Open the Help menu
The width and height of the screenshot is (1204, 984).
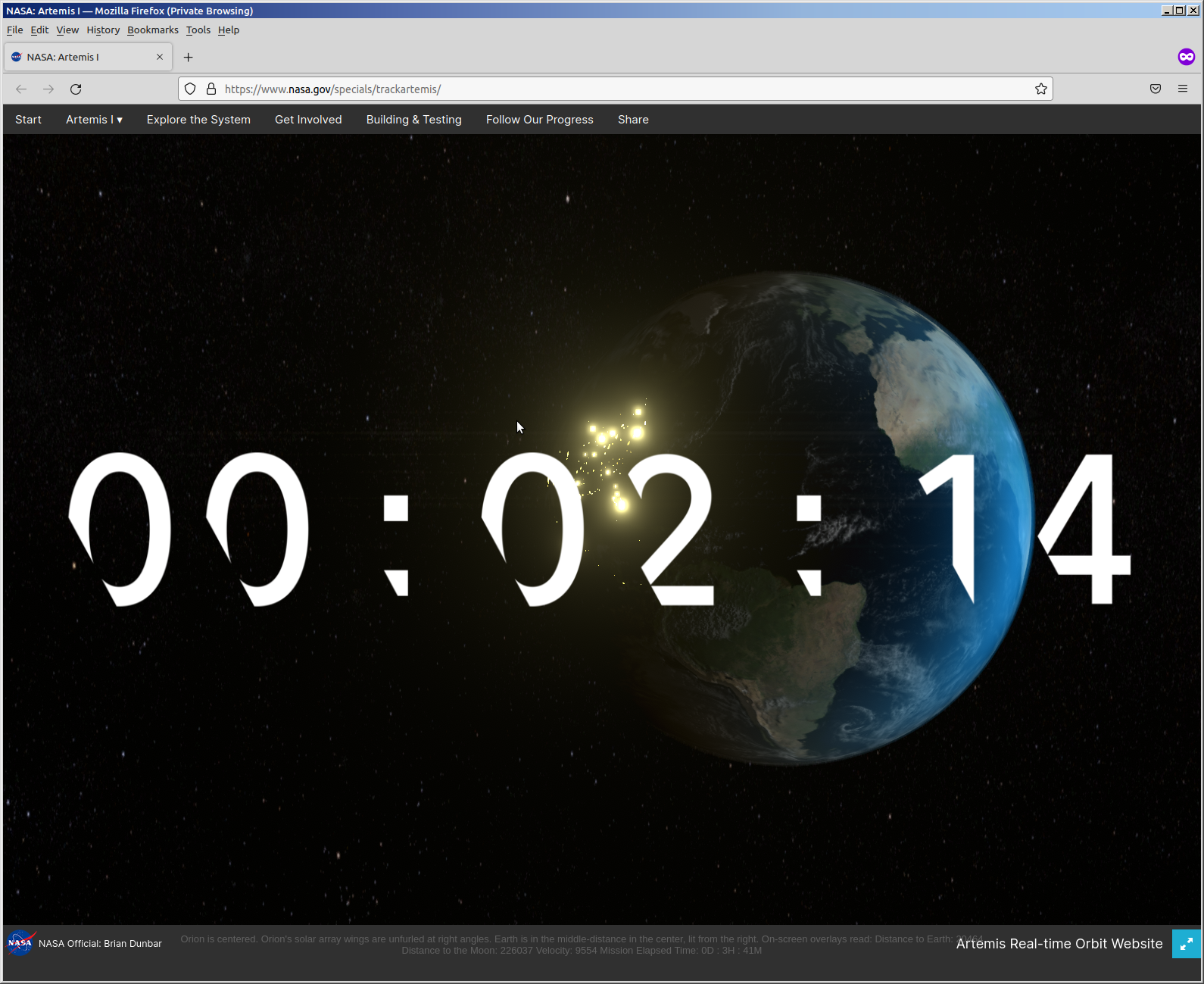pos(229,30)
